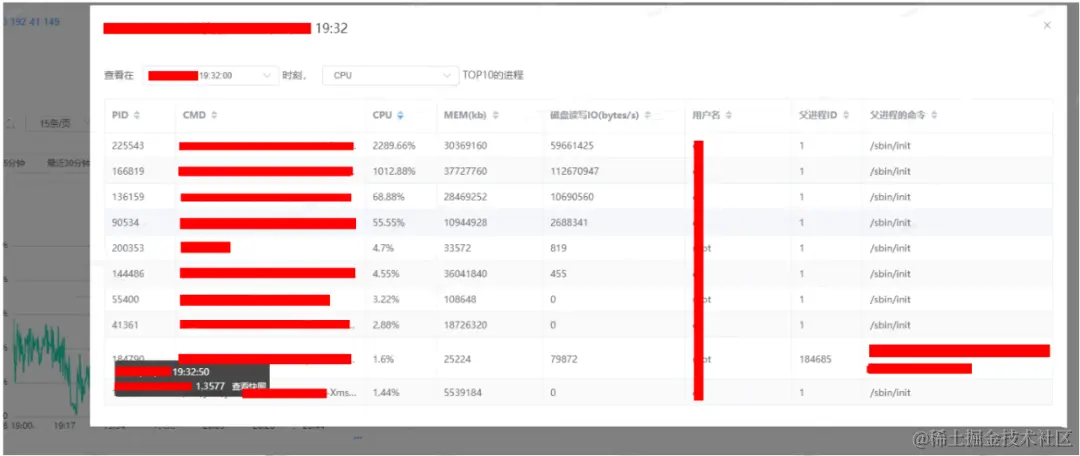Click CPU value 1.44%
Viewport: 1080px width, 456px height.
(386, 393)
